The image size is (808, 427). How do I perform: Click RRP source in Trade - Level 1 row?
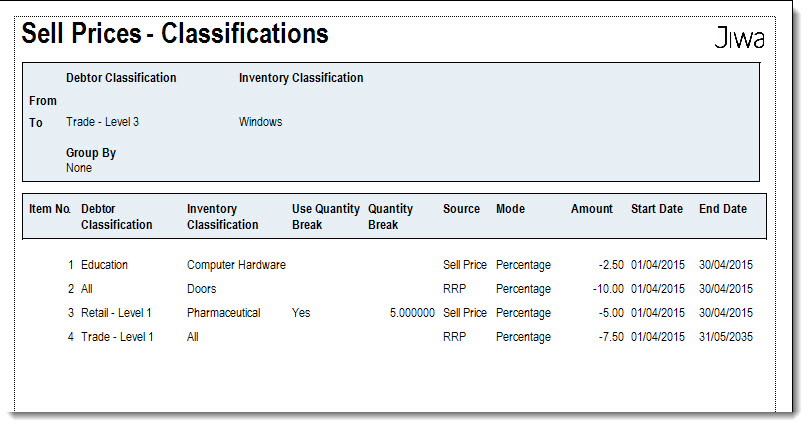point(454,337)
